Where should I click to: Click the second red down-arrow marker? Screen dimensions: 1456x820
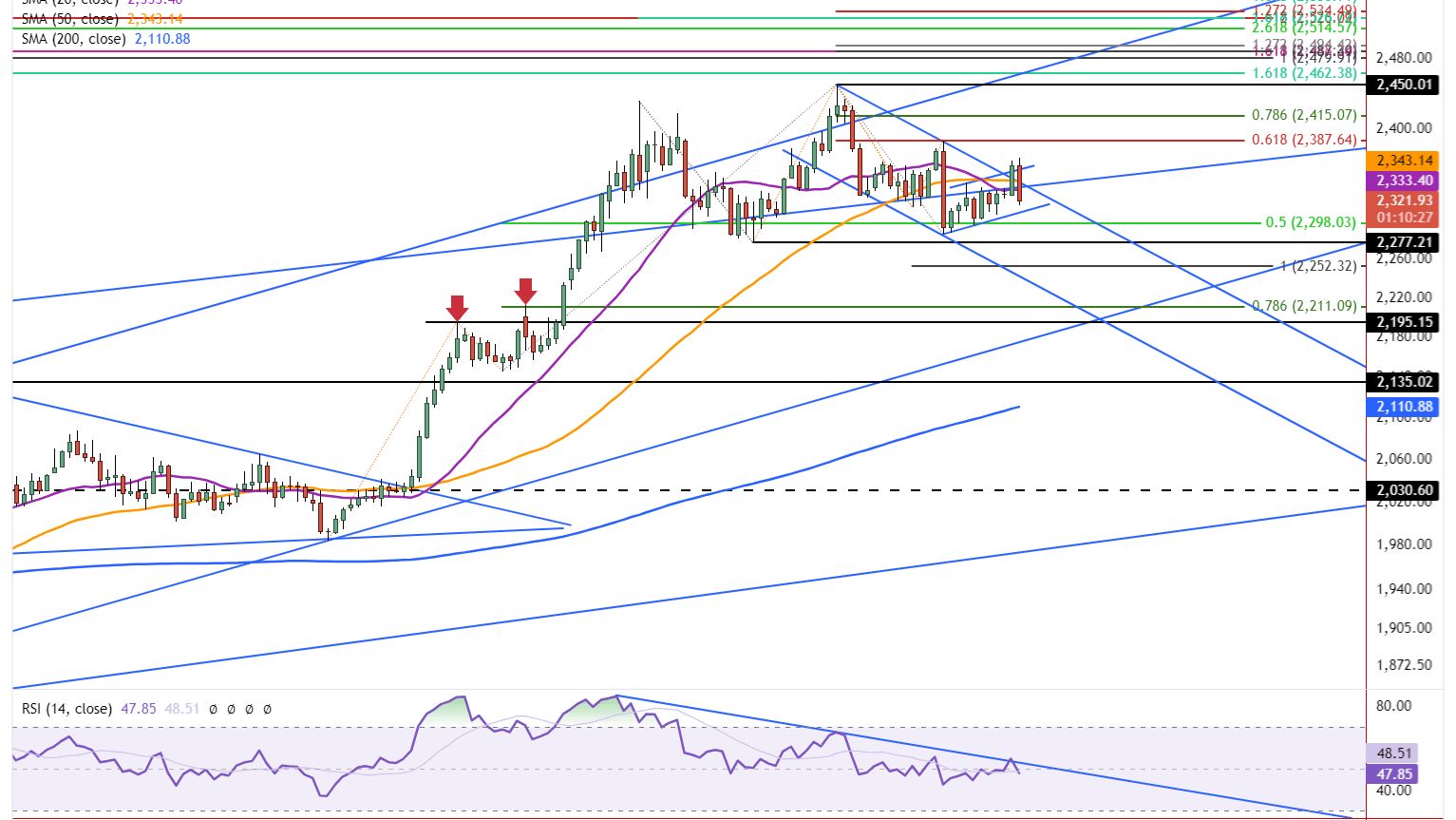tap(524, 291)
